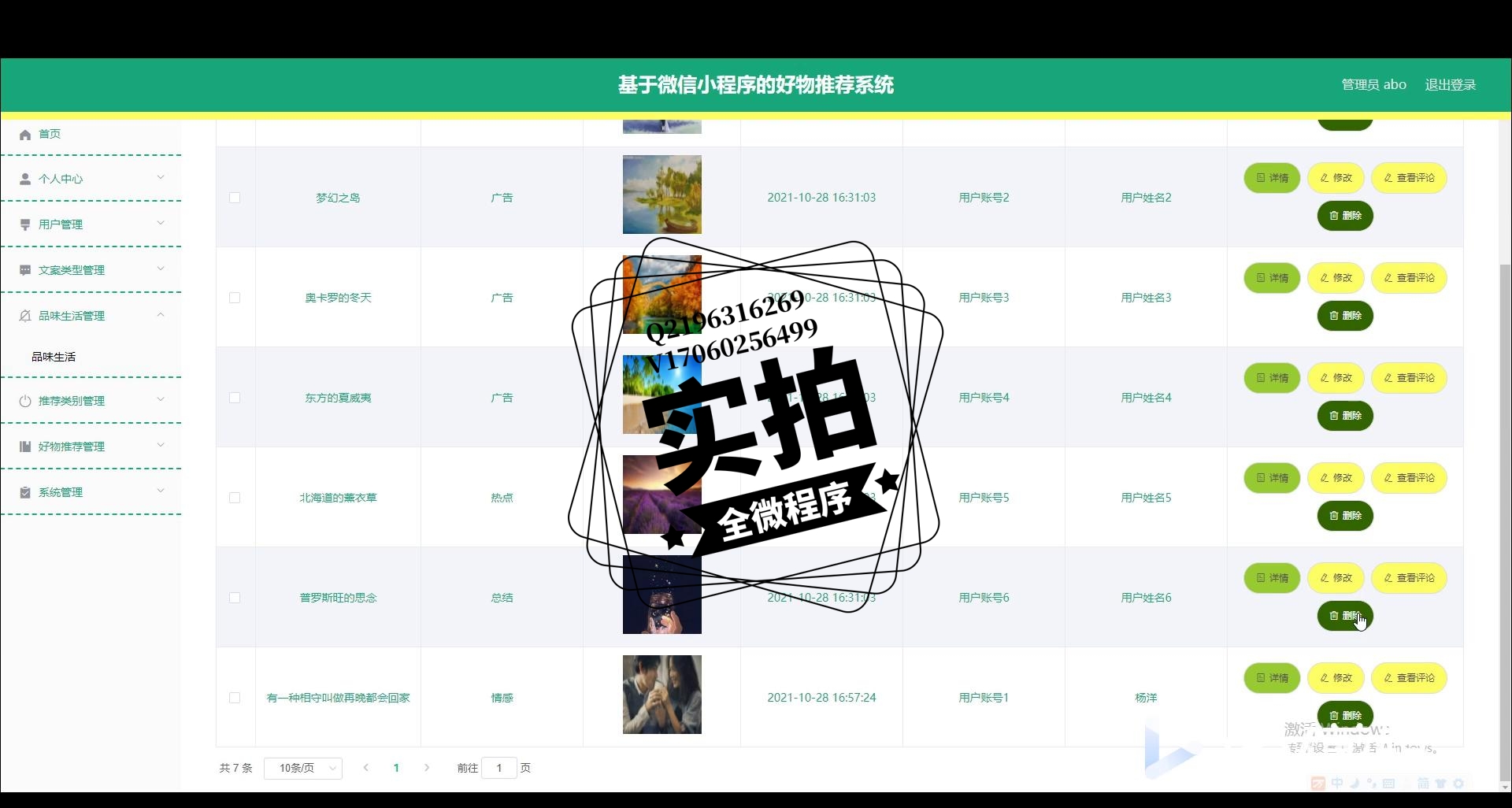Select page 1 in pagination

pos(396,768)
